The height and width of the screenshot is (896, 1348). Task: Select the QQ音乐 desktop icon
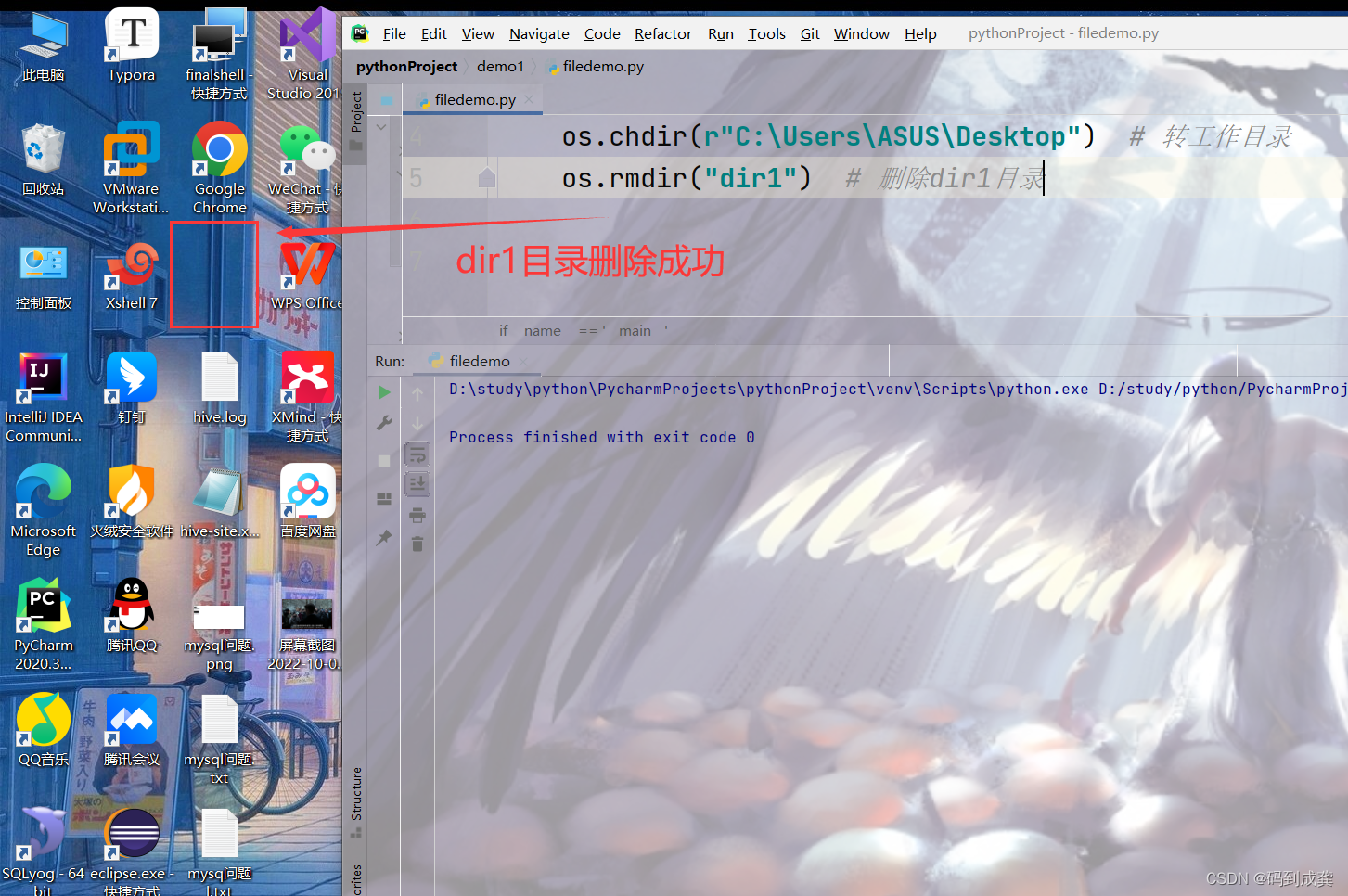pyautogui.click(x=44, y=730)
